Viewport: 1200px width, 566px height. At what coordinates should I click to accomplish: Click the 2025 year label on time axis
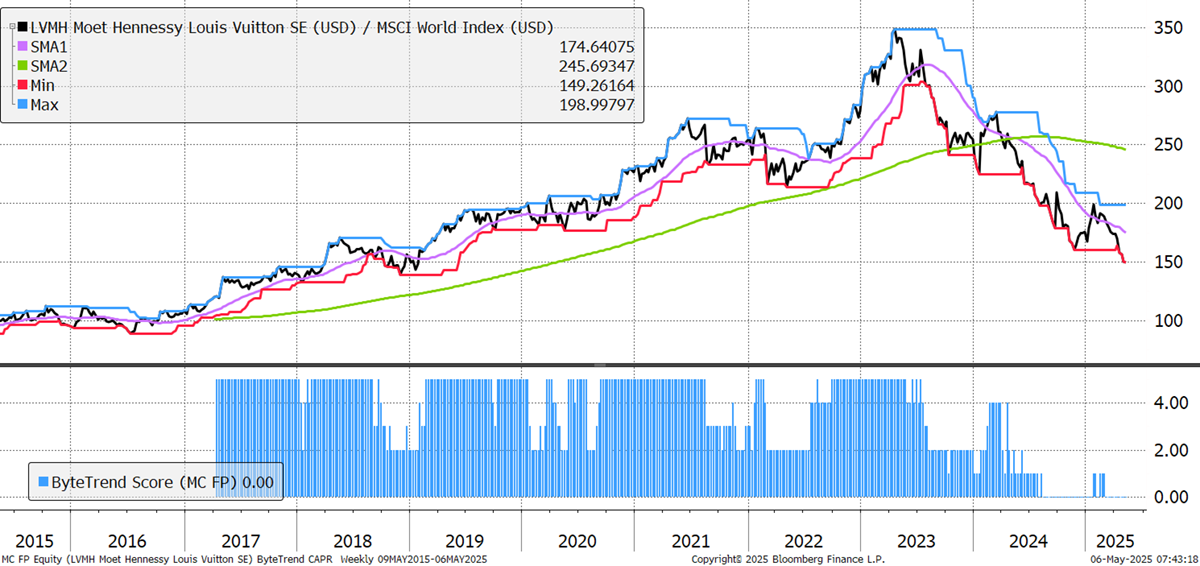[x=1117, y=541]
